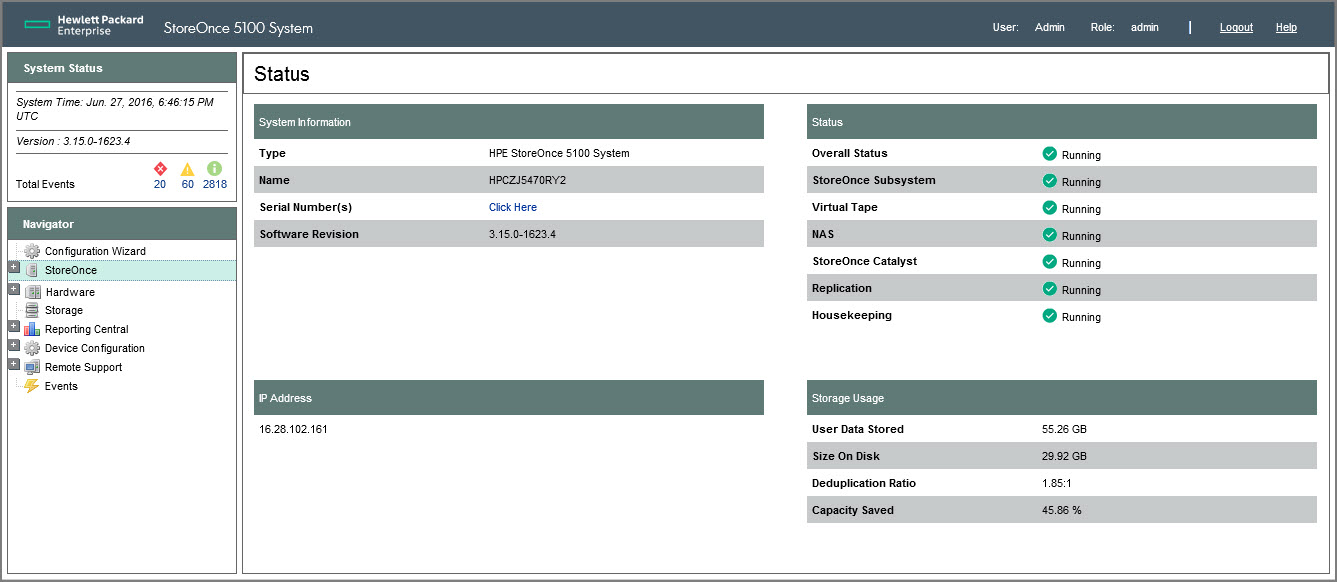1337x582 pixels.
Task: Log out using the Logout link
Action: tap(1236, 27)
